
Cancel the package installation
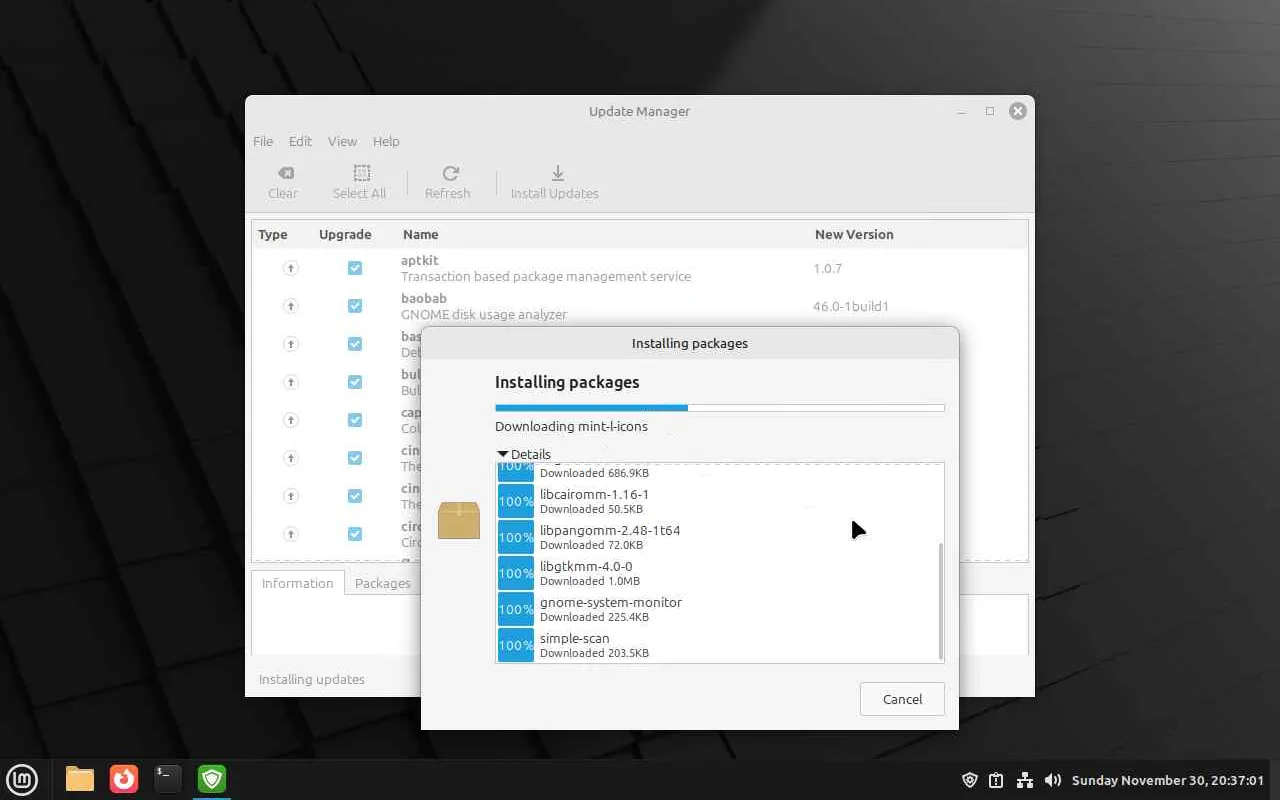pyautogui.click(x=902, y=699)
